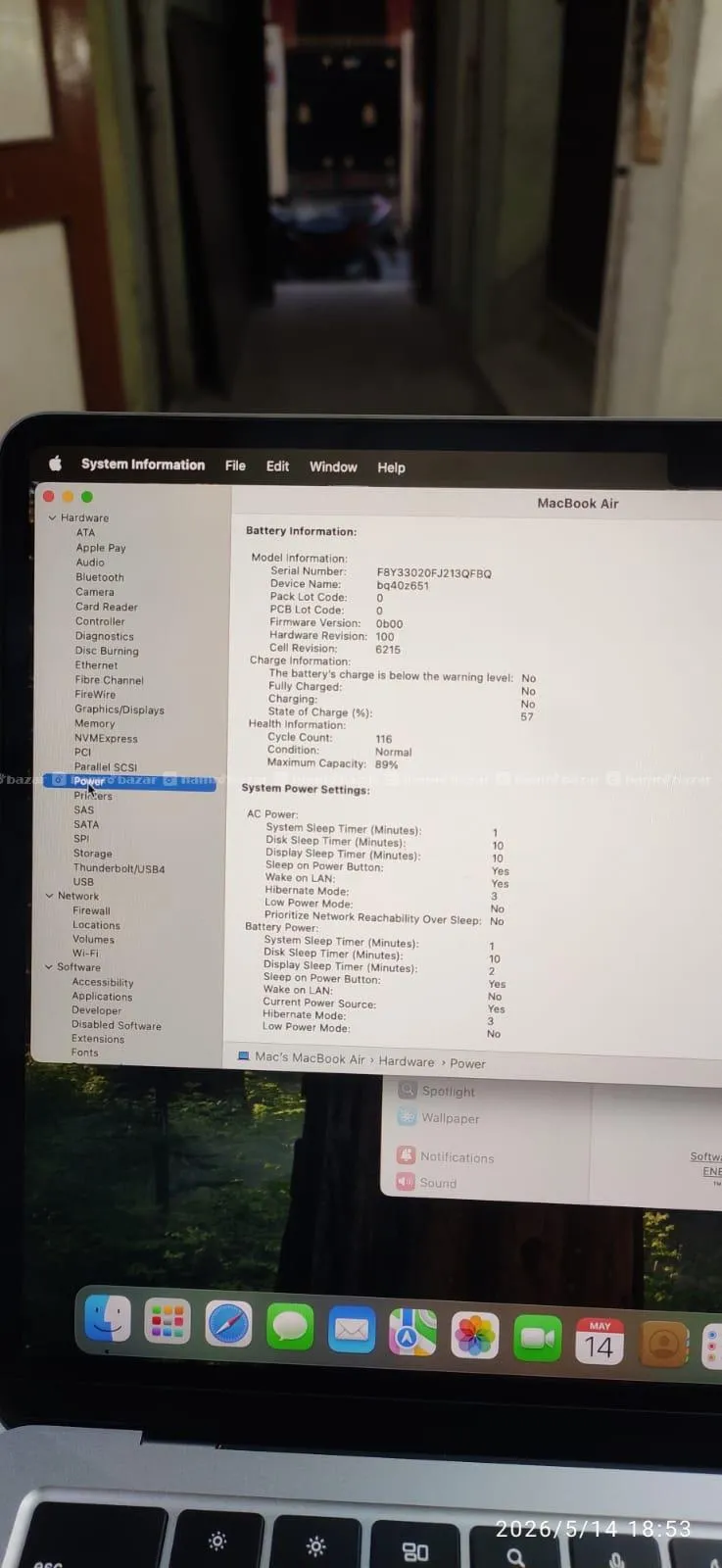Image resolution: width=722 pixels, height=1568 pixels.
Task: Select PCI in the sidebar
Action: tap(82, 753)
